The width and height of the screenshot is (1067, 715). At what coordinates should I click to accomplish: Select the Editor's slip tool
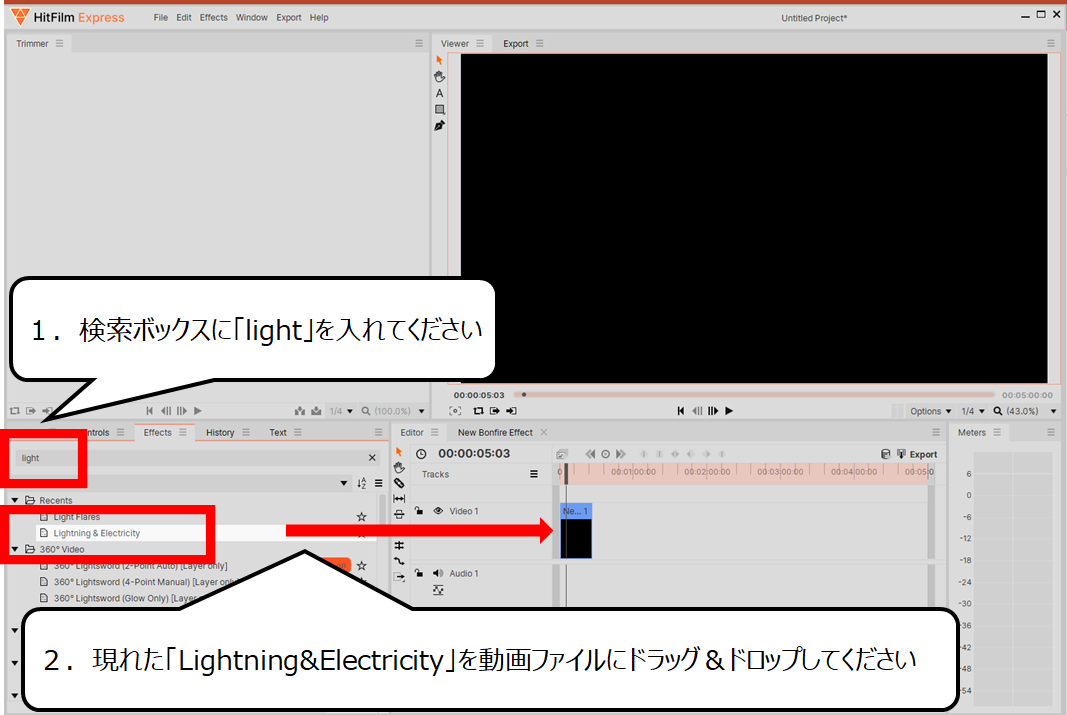click(x=399, y=499)
